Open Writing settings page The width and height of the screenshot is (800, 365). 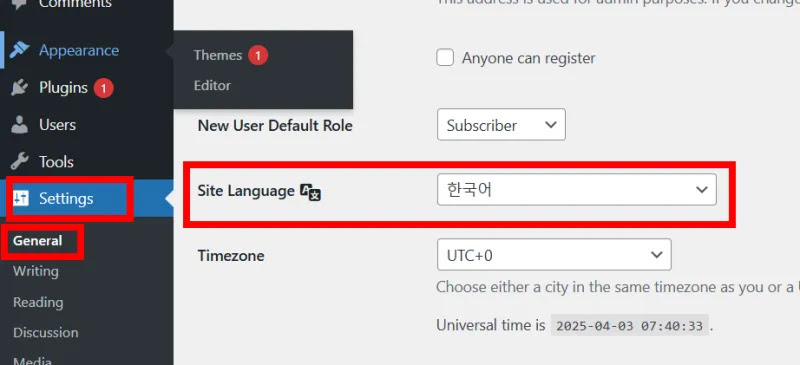coord(36,271)
